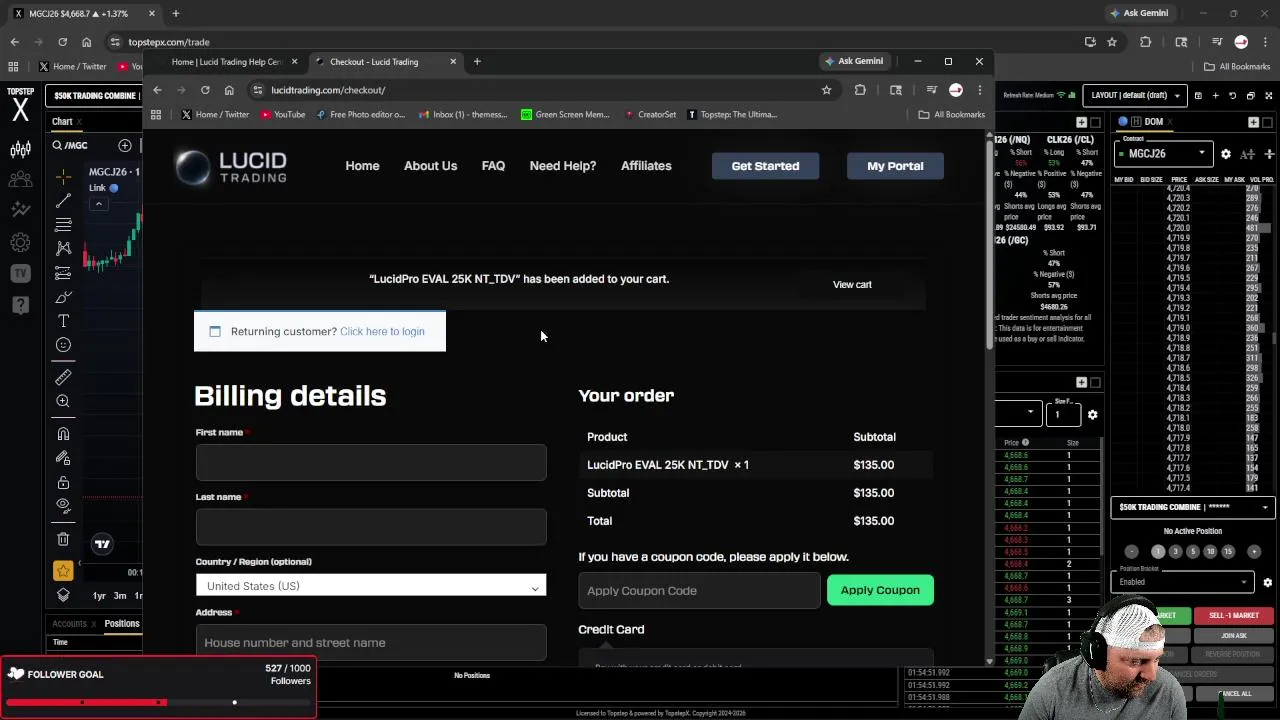
Task: Select the ruler measure tool
Action: click(x=63, y=377)
